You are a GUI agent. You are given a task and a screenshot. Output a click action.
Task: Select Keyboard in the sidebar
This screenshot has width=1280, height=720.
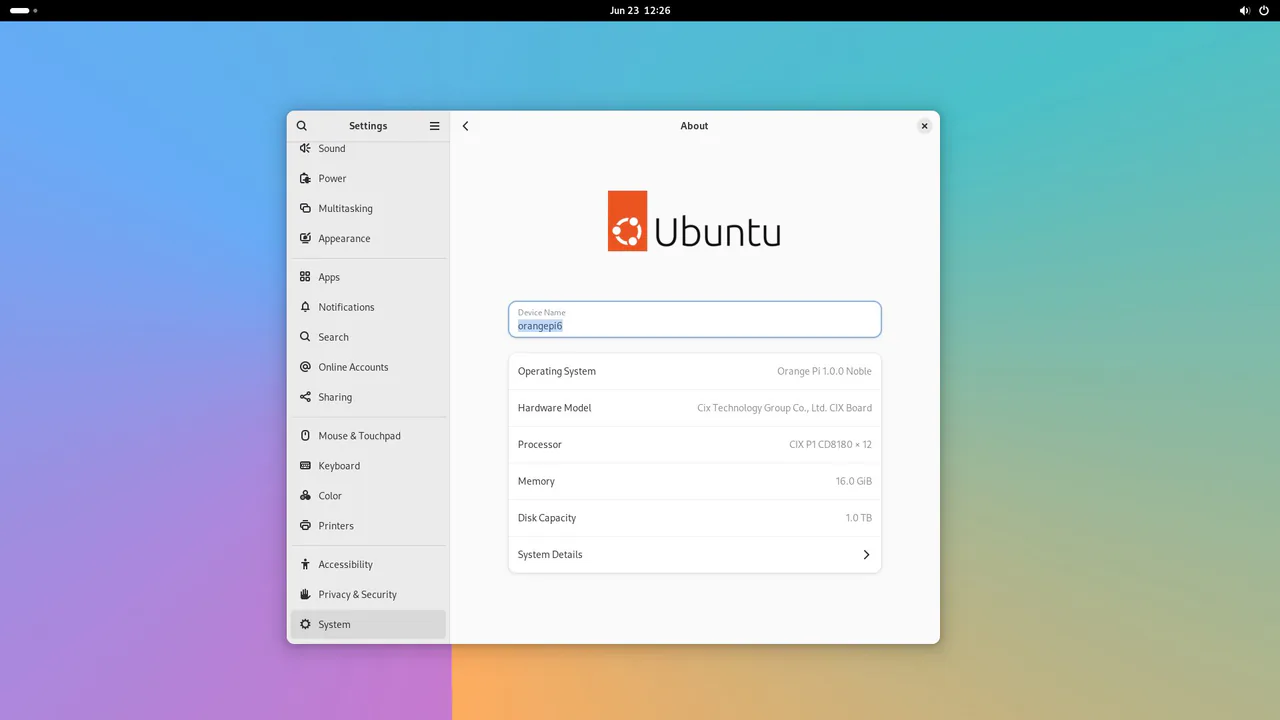coord(368,466)
